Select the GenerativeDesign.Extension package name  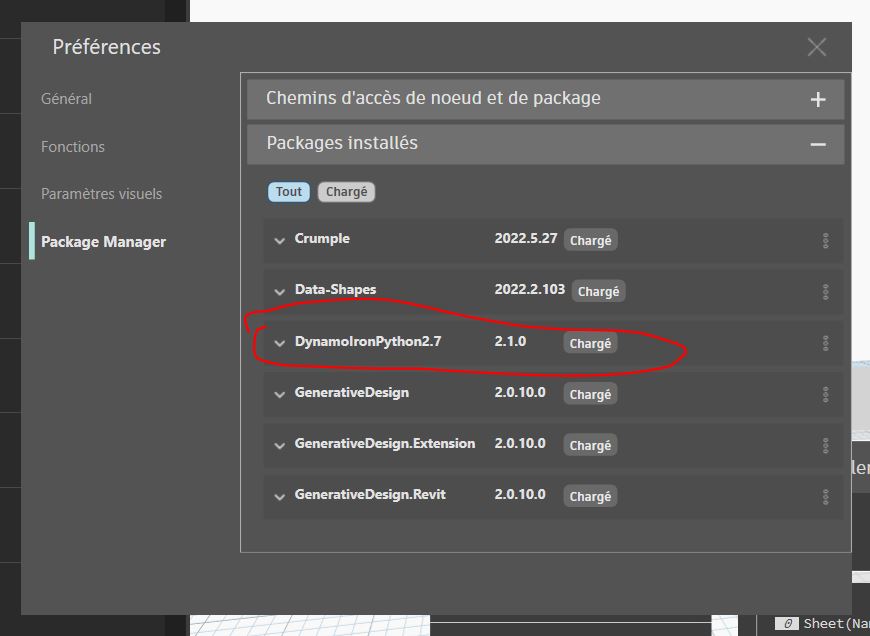(385, 443)
